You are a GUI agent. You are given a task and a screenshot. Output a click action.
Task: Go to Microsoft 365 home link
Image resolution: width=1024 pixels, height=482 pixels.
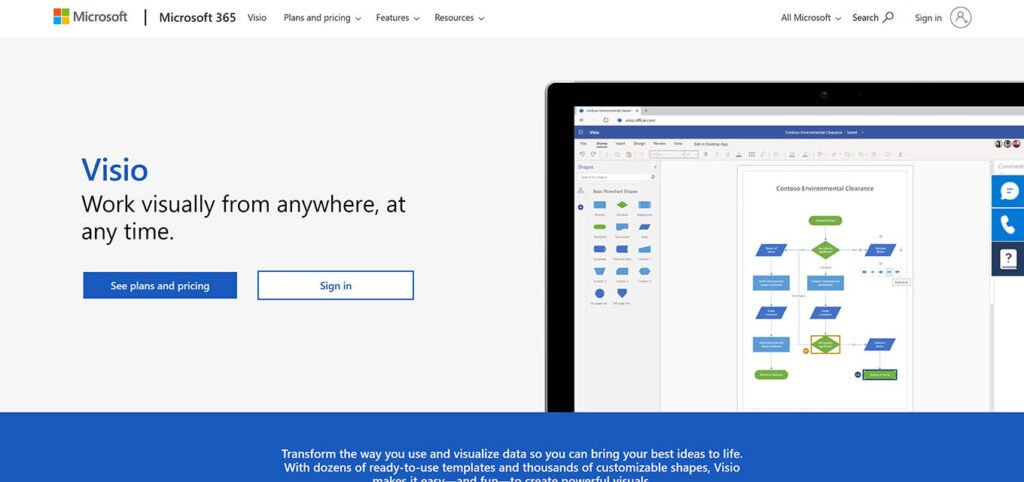(x=197, y=18)
